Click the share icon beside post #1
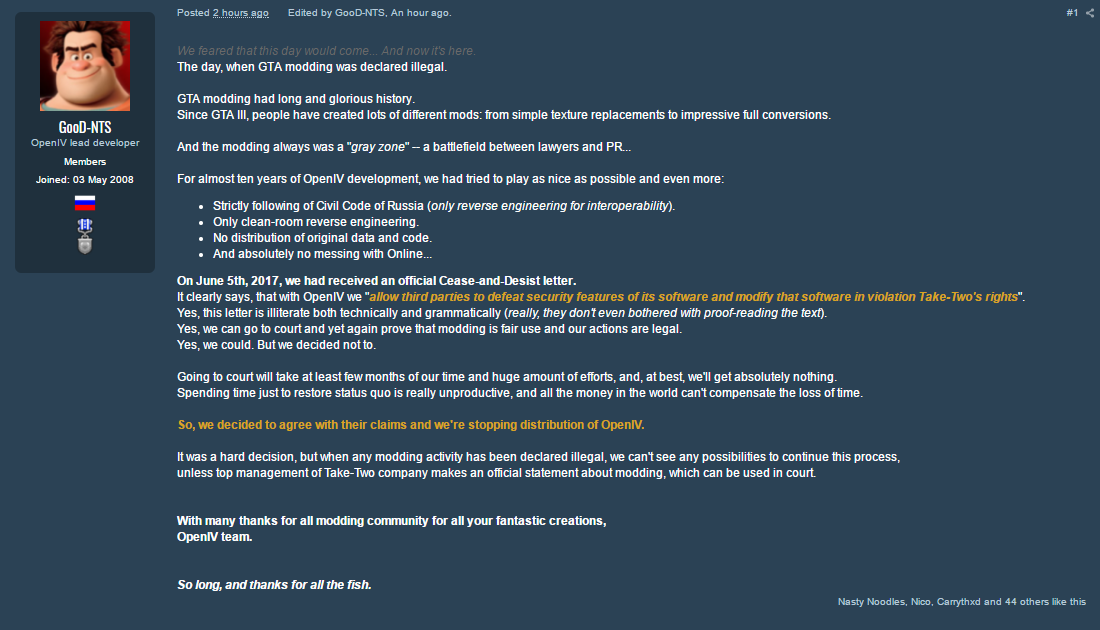Viewport: 1100px width, 630px height. (1090, 13)
